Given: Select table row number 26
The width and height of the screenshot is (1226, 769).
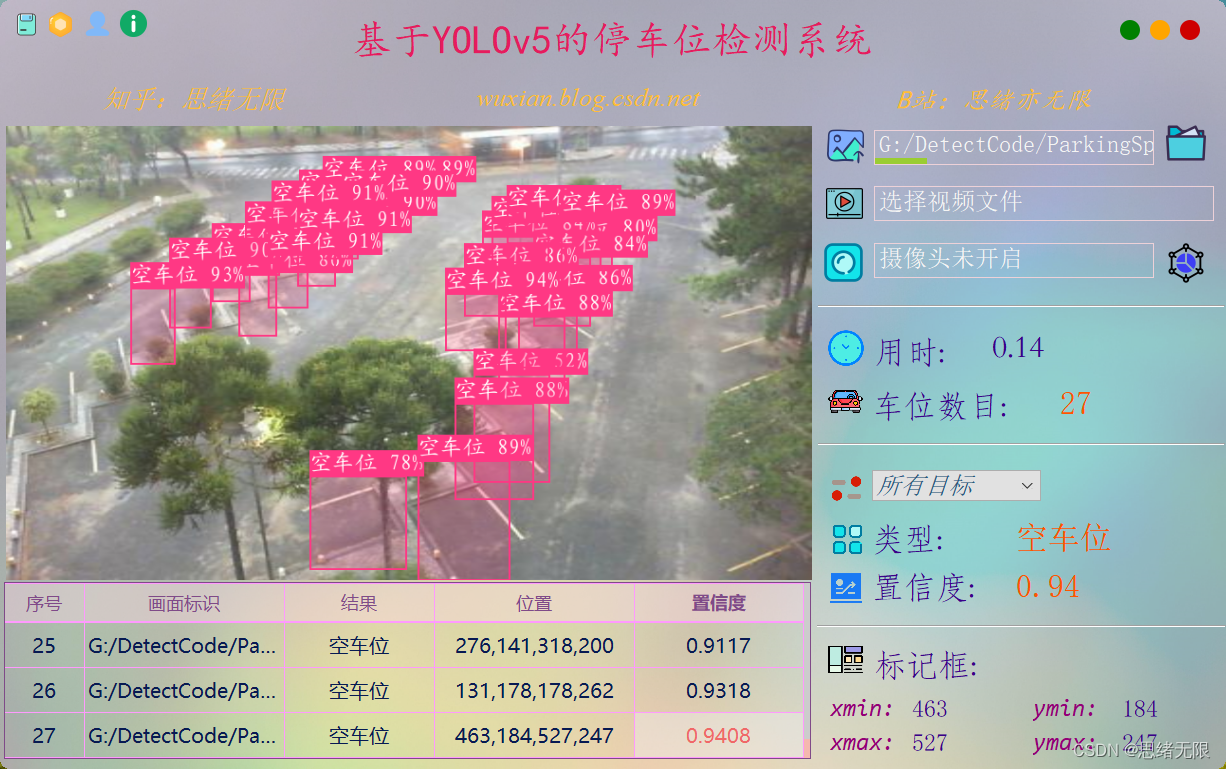Looking at the screenshot, I should pos(404,690).
